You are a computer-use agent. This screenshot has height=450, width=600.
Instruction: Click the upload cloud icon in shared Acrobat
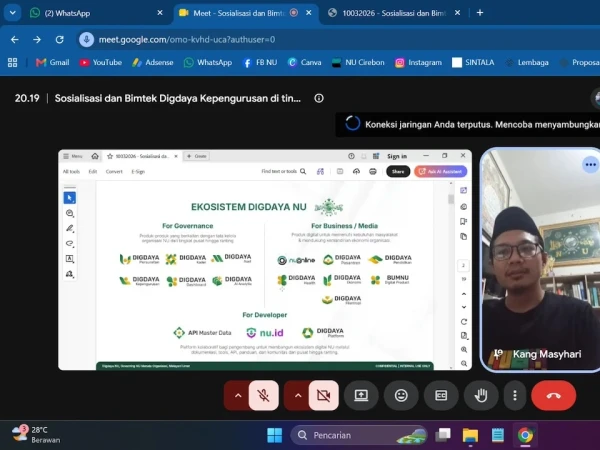(356, 171)
